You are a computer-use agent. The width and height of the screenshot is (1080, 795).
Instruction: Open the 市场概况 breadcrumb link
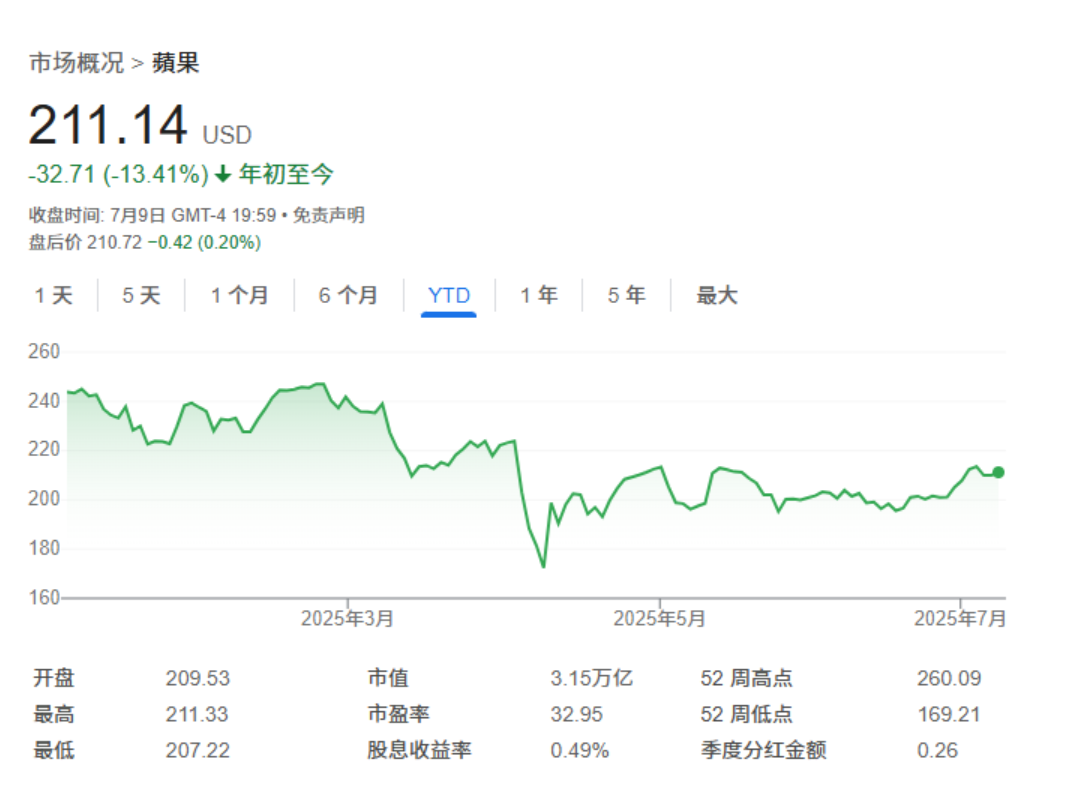[76, 63]
